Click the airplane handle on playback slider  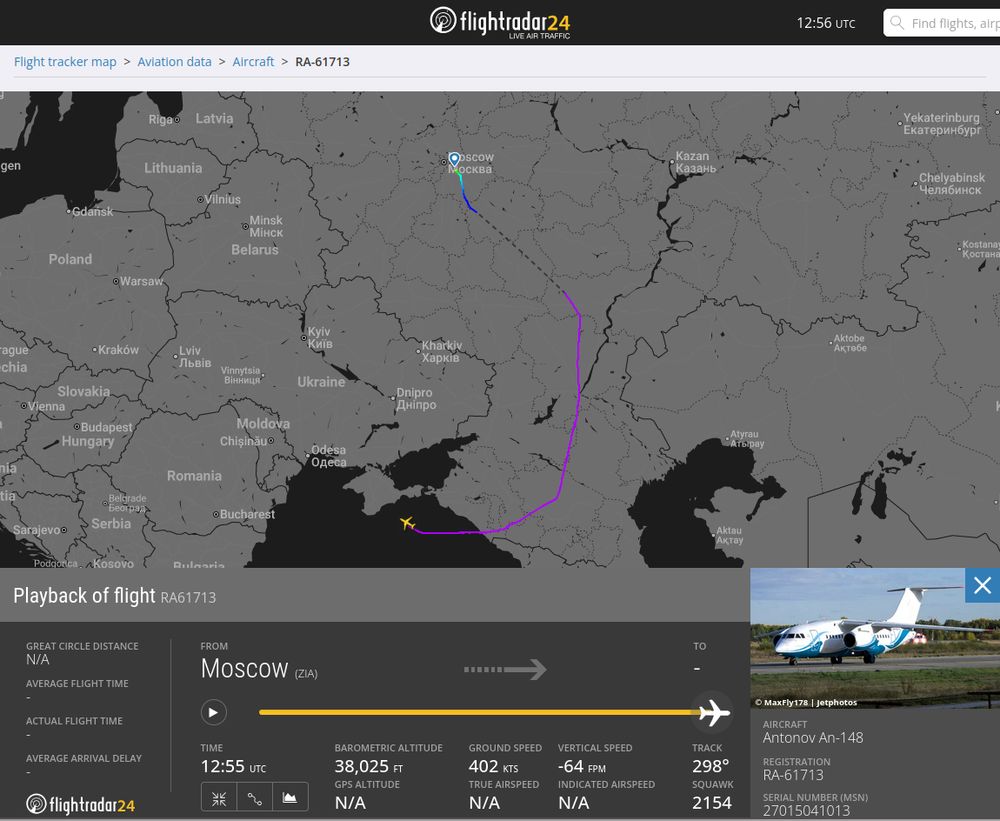tap(713, 712)
